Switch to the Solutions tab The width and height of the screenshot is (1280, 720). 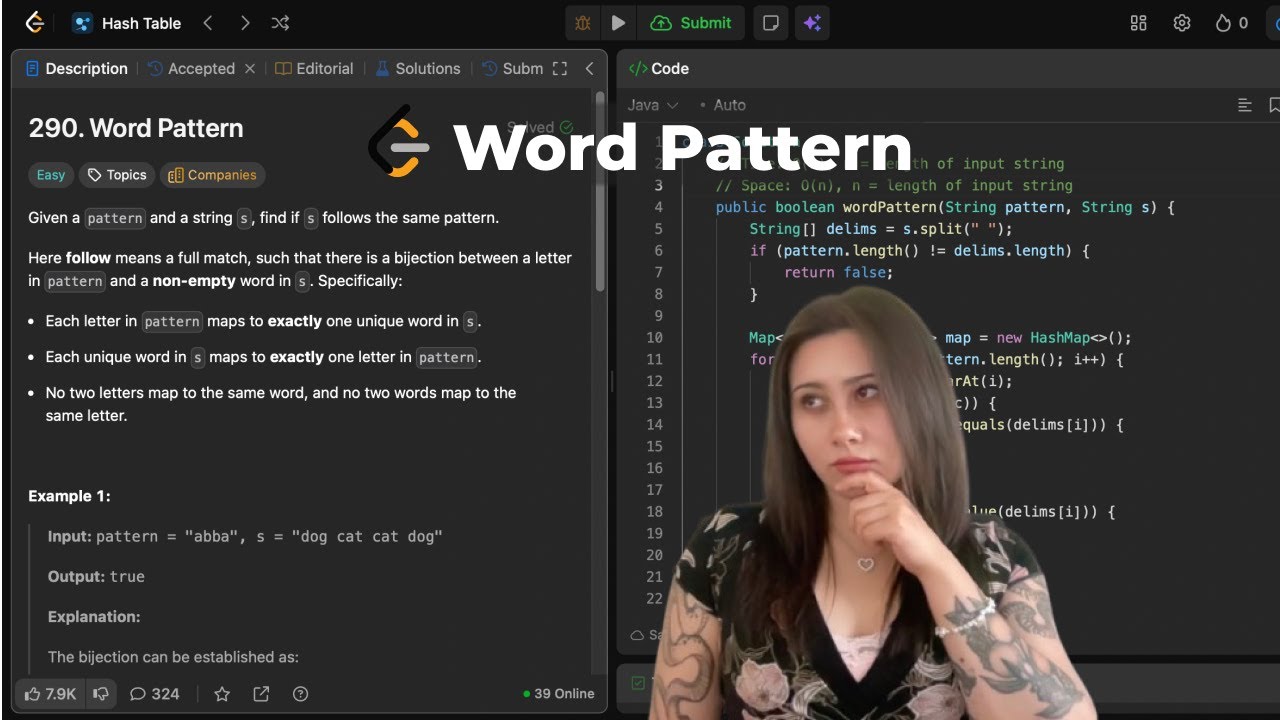(418, 69)
